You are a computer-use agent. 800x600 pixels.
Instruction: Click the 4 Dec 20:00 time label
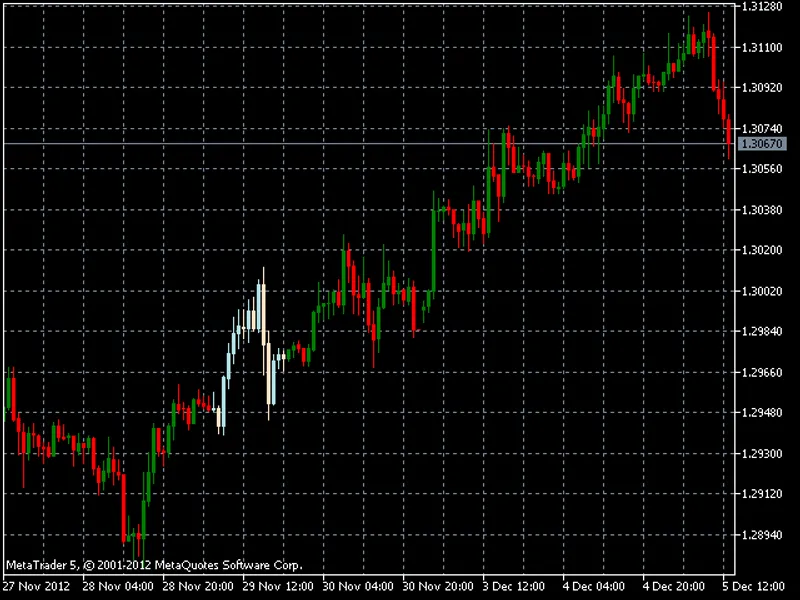[x=674, y=586]
